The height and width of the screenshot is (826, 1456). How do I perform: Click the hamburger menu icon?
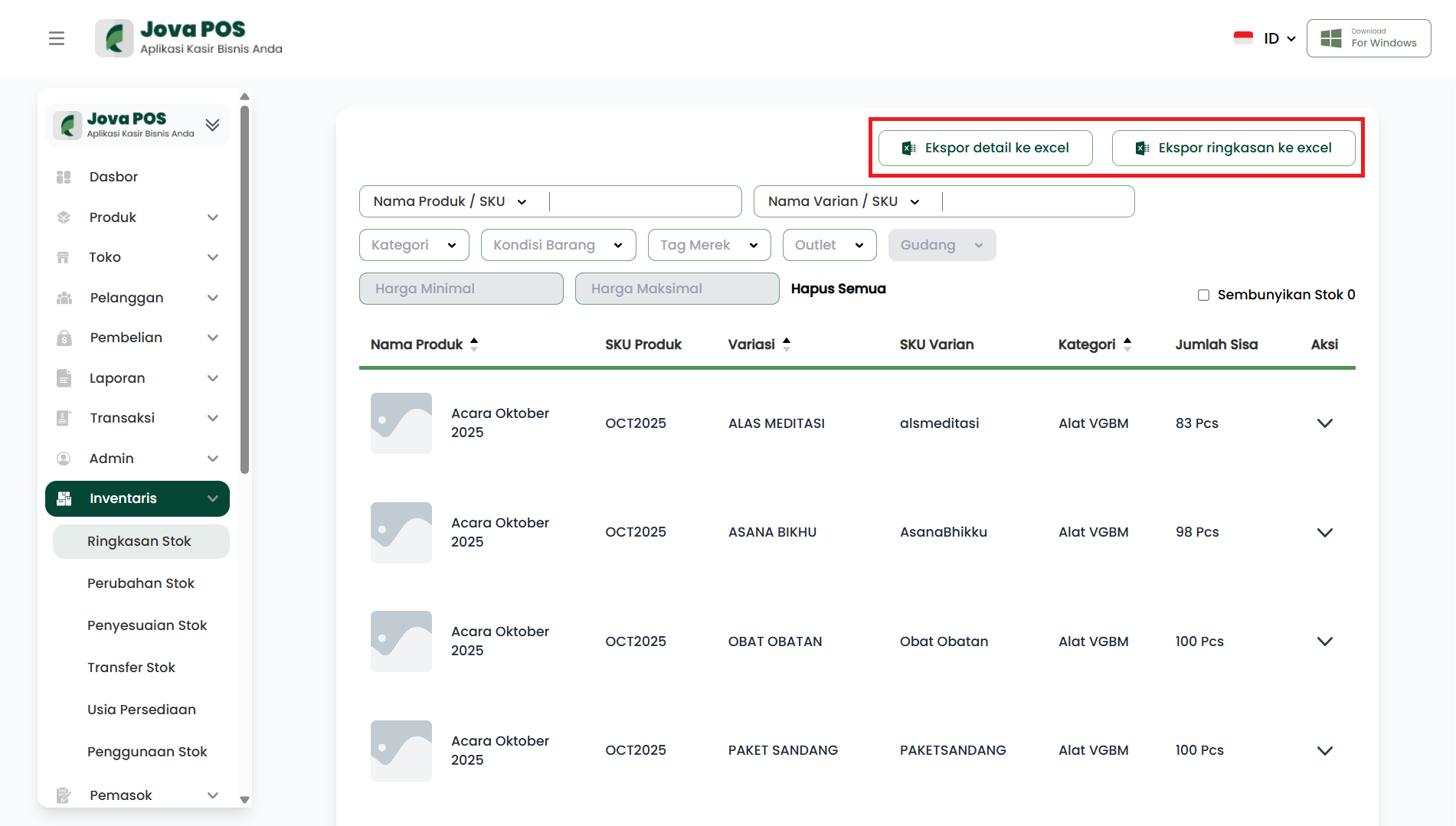tap(57, 38)
